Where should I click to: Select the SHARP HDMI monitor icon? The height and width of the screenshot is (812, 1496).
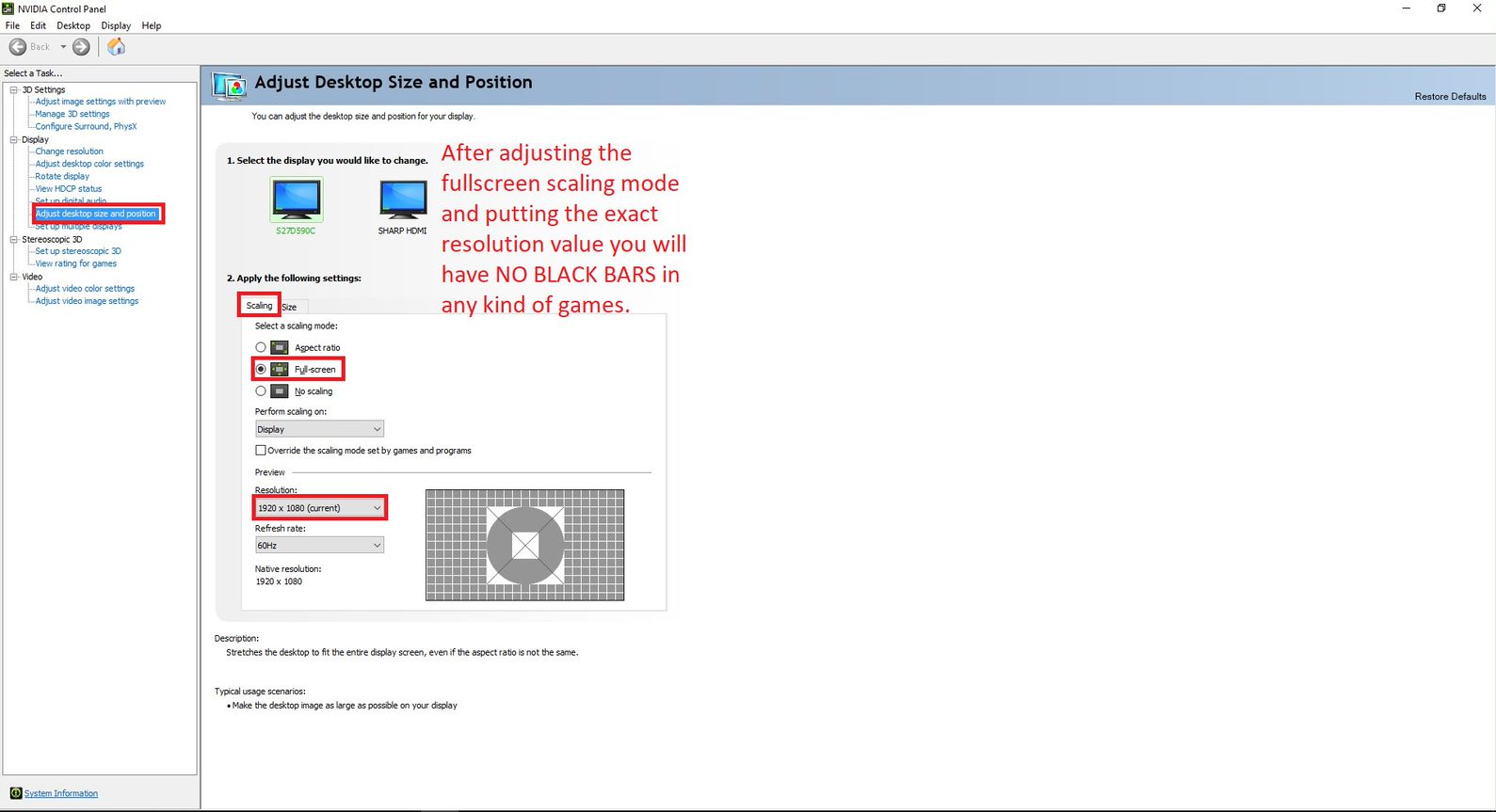[x=403, y=199]
